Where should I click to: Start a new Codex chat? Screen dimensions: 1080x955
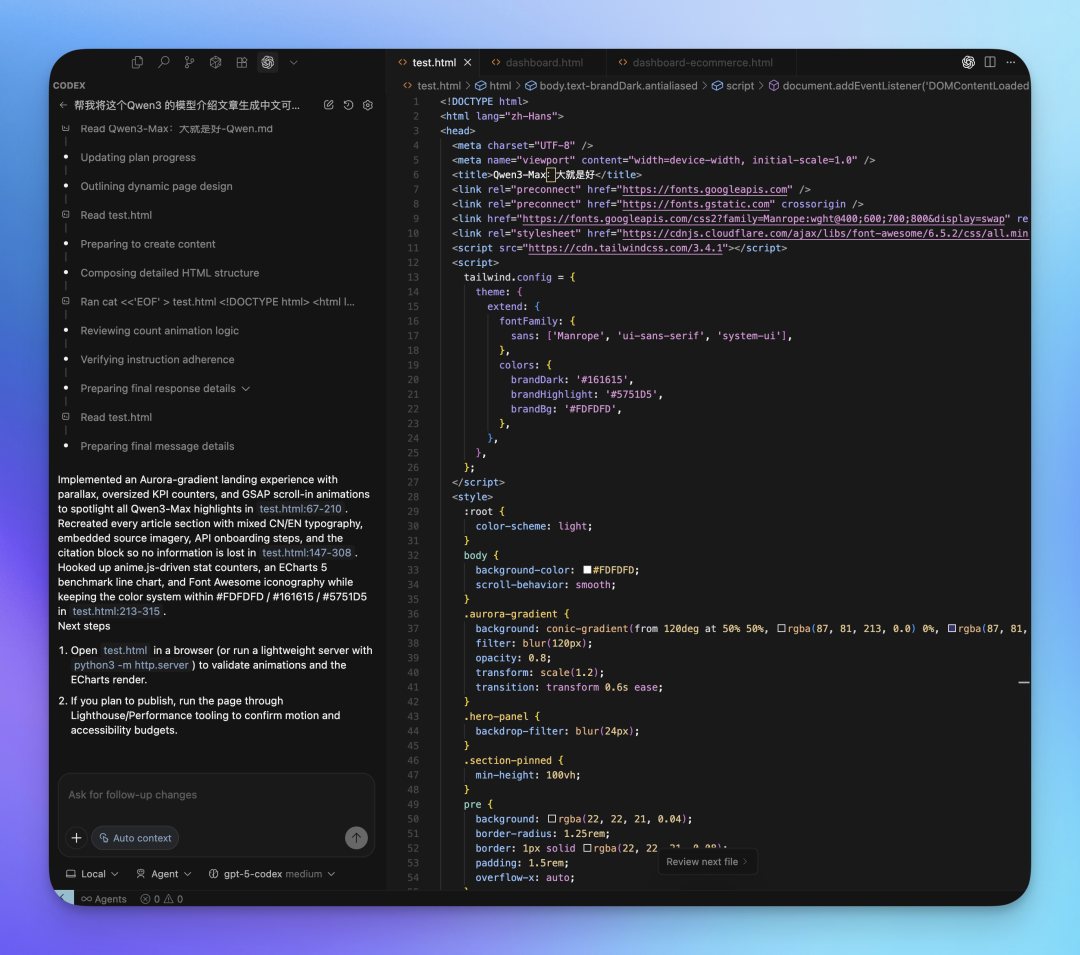[329, 105]
